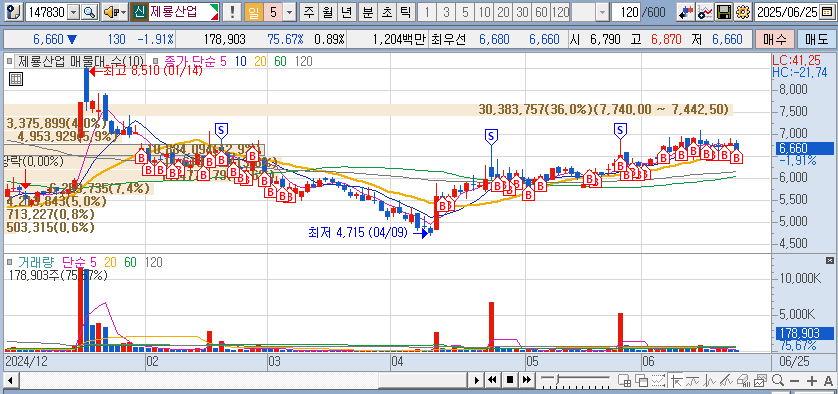Select the 20 interval button
The image size is (838, 394).
pyautogui.click(x=503, y=11)
